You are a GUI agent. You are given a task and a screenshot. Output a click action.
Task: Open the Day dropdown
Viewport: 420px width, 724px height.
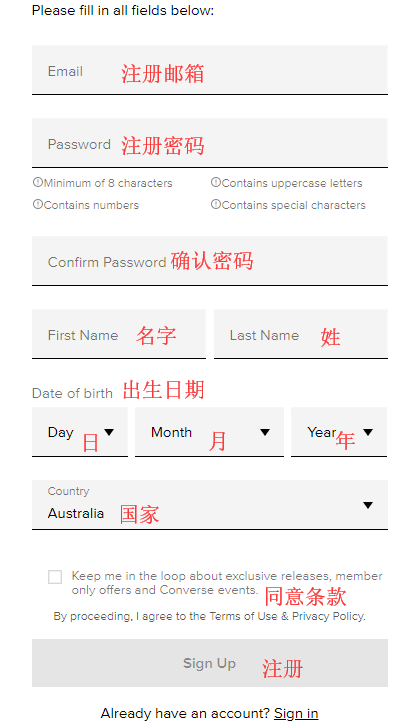coord(80,432)
